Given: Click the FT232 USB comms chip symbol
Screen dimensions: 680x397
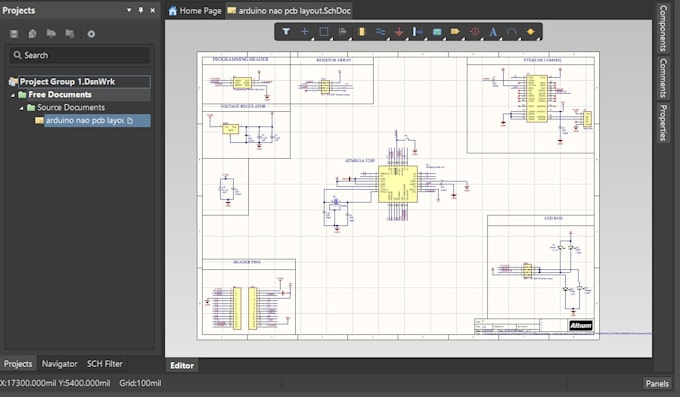Looking at the screenshot, I should 536,99.
